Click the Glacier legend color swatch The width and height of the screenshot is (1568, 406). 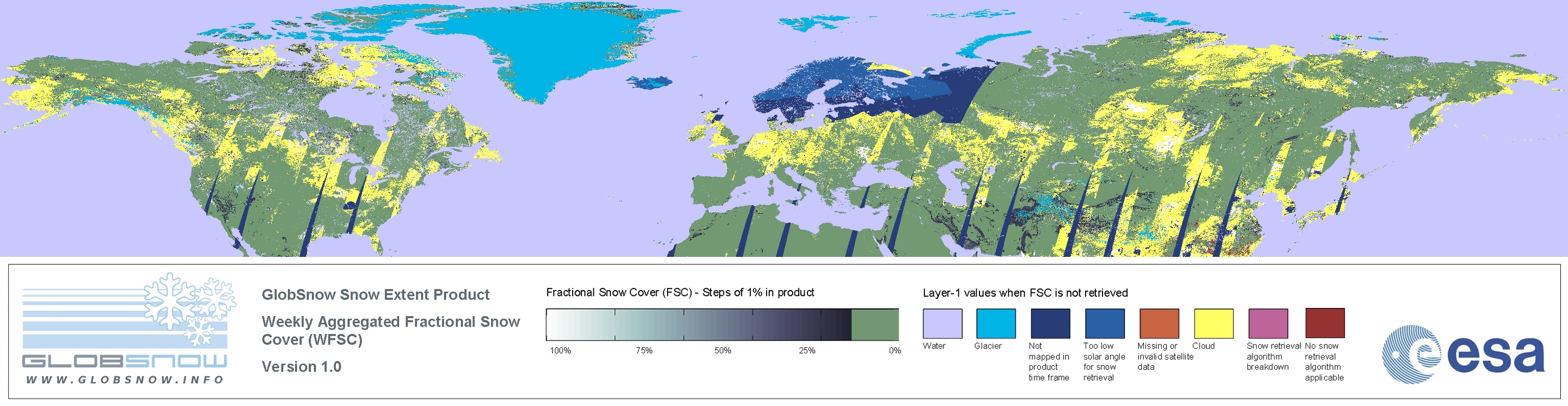(x=996, y=323)
